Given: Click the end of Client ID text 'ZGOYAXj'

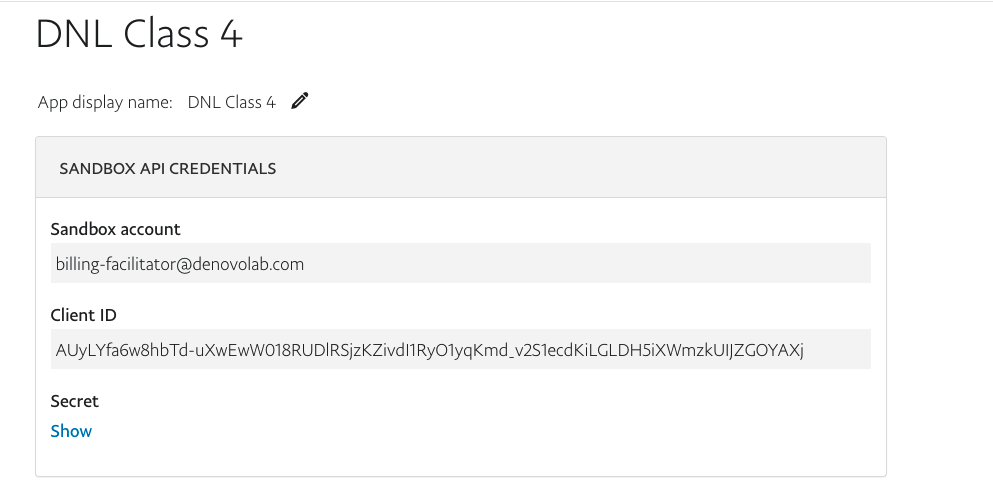Looking at the screenshot, I should 769,350.
